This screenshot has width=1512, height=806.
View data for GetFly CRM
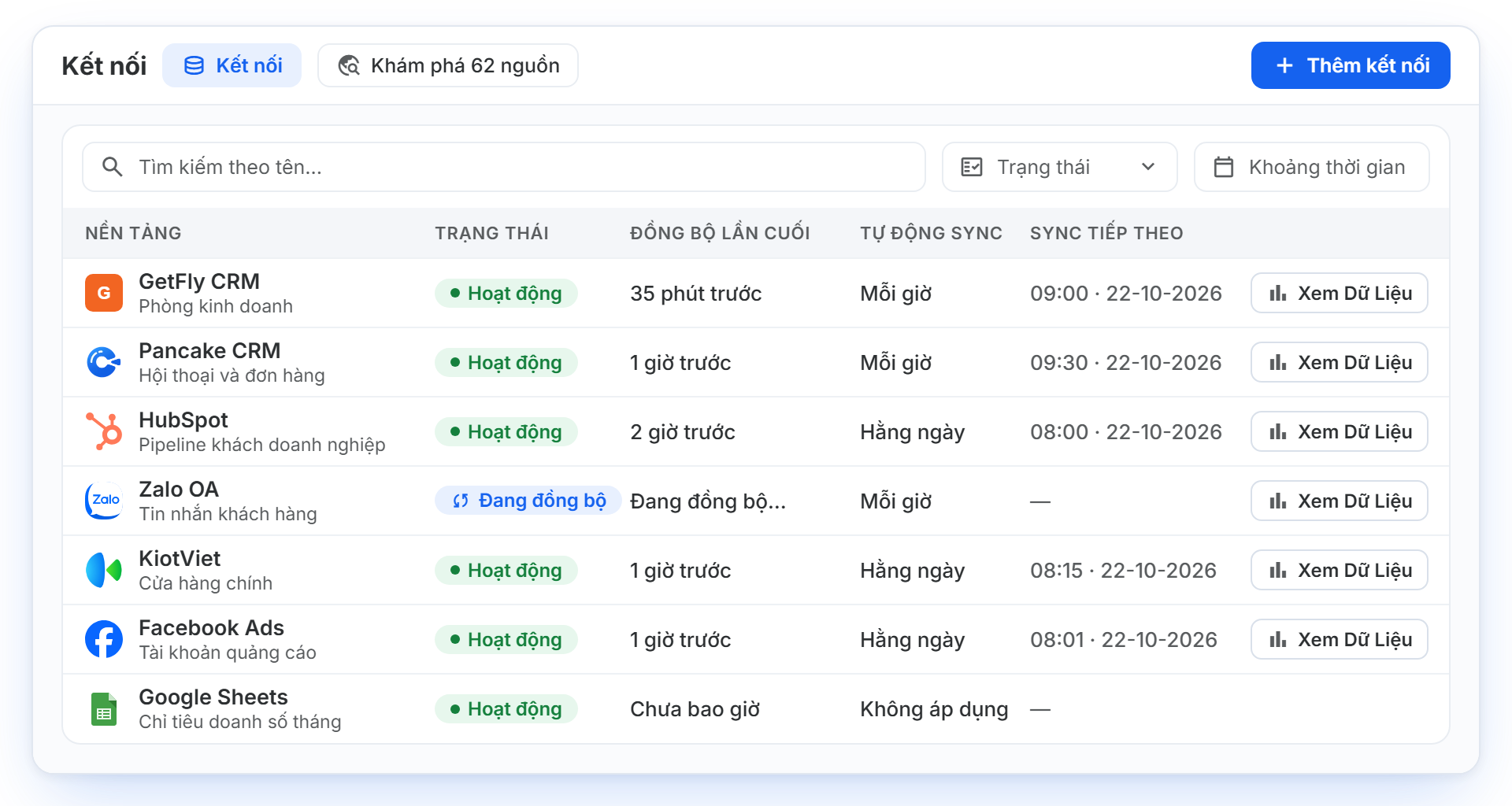click(1340, 293)
